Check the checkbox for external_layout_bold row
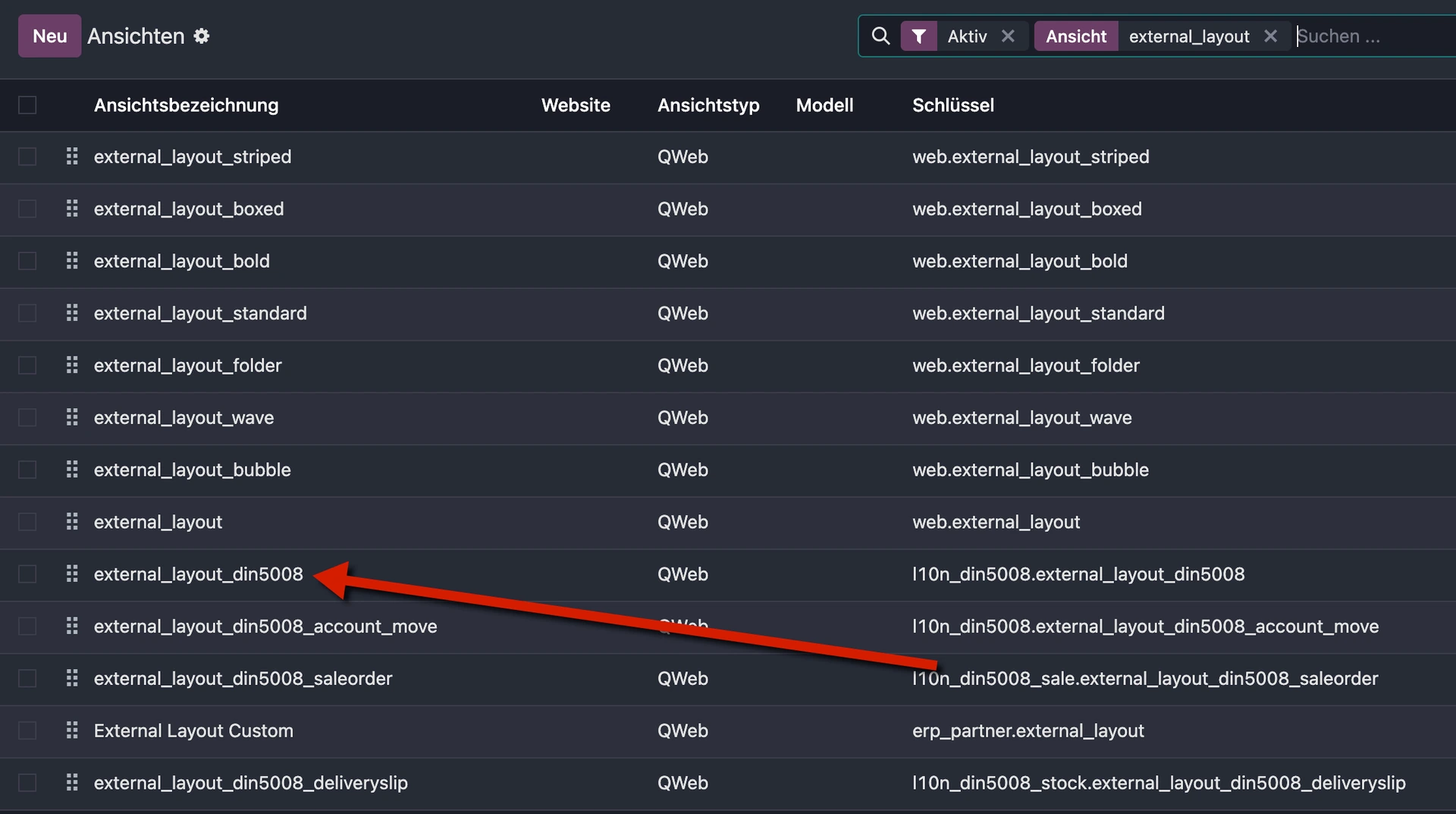 [x=27, y=261]
